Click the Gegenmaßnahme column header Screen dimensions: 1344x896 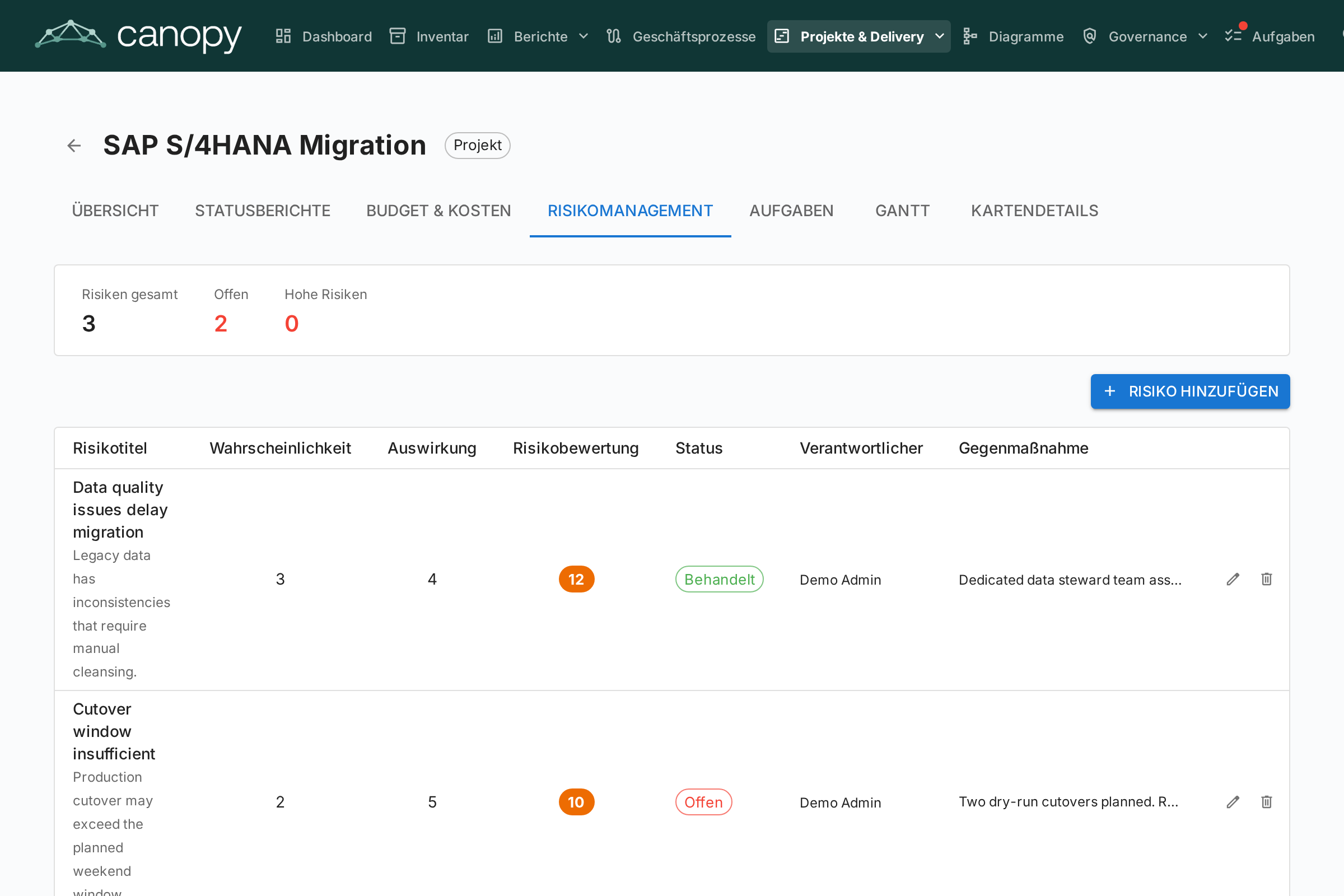click(1024, 449)
